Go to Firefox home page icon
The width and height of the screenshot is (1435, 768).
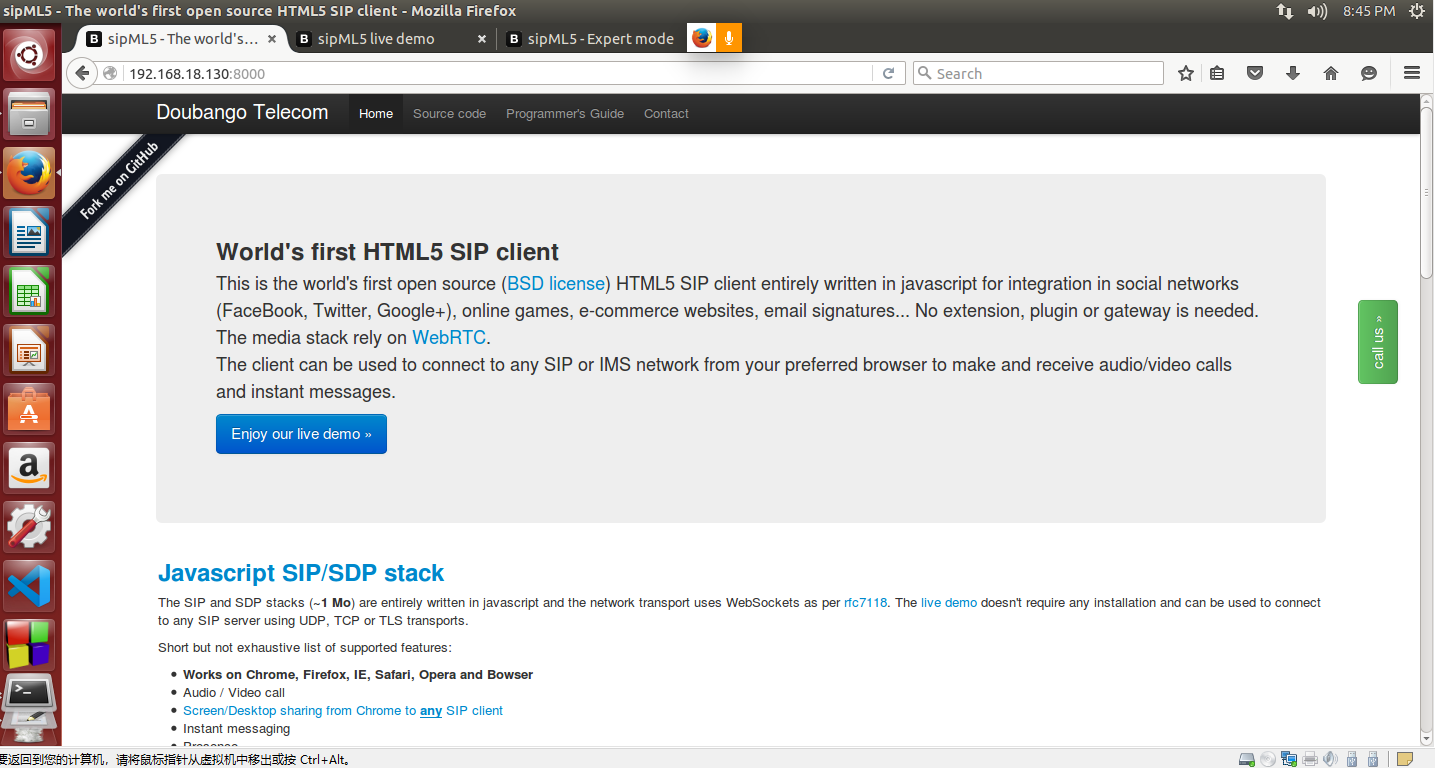click(x=1331, y=73)
